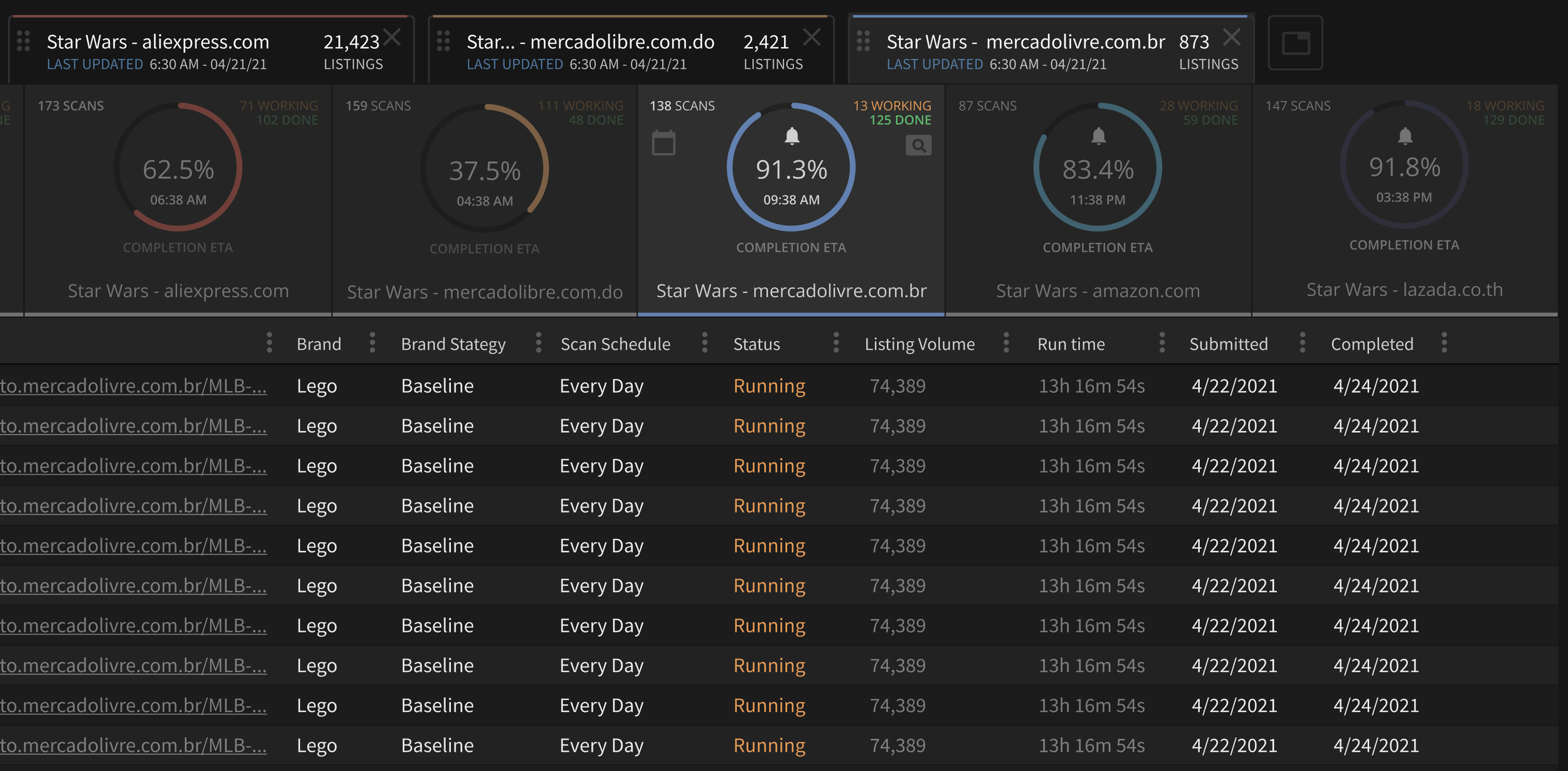Image resolution: width=1568 pixels, height=771 pixels.
Task: Click bell icon in mercadolivre.com.br progress circle
Action: pos(792,136)
